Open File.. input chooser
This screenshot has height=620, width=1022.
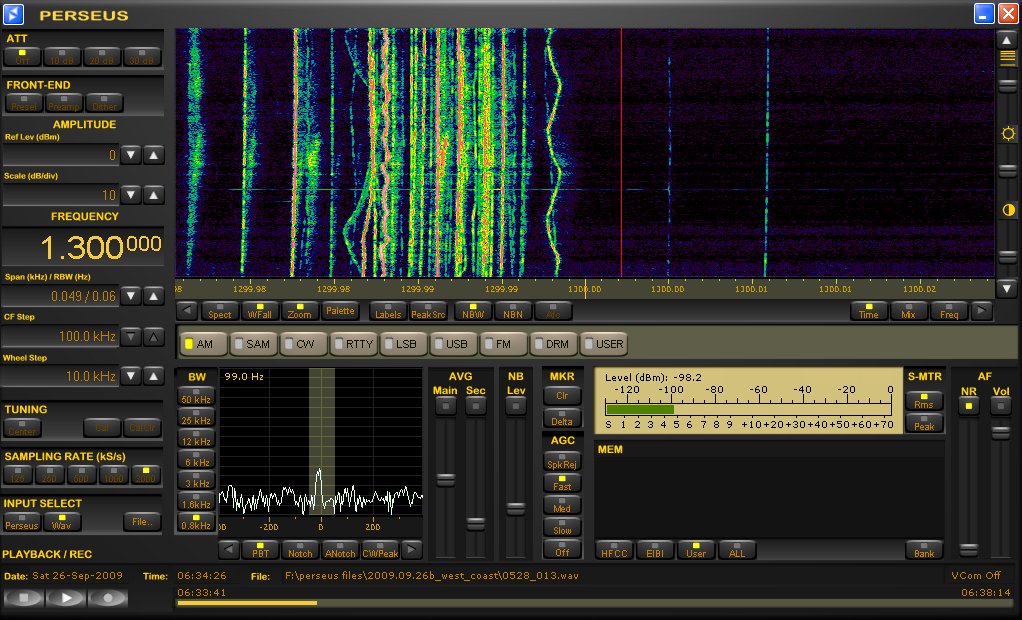tap(141, 522)
